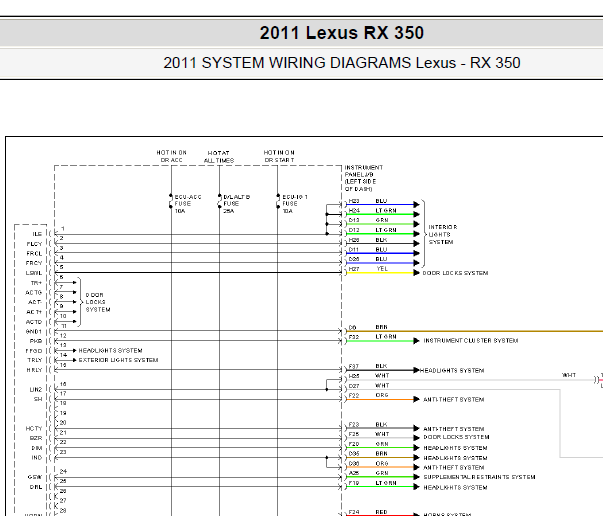
Task: Select the A25 connector label
Action: pos(354,473)
